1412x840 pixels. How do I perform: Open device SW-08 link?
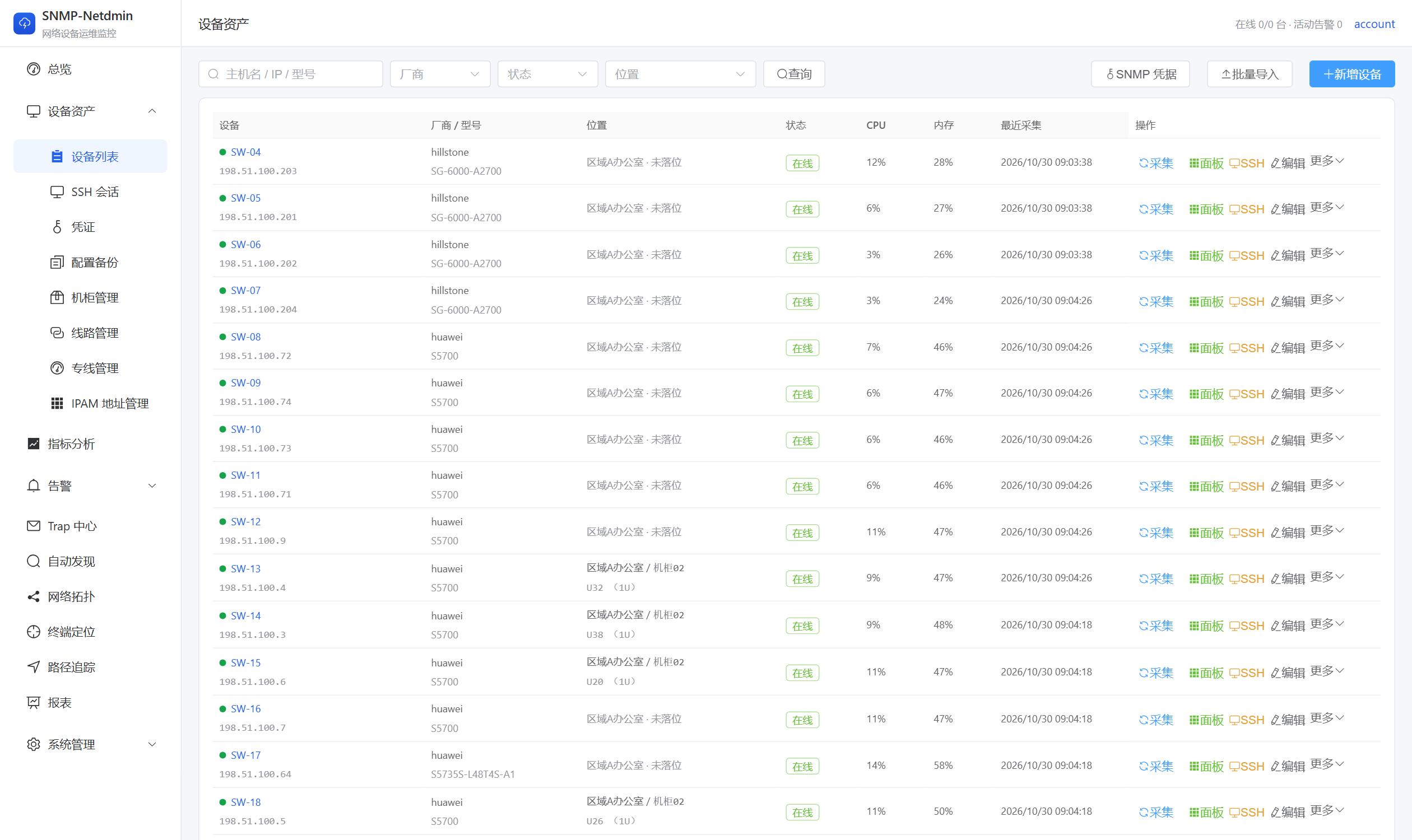246,337
